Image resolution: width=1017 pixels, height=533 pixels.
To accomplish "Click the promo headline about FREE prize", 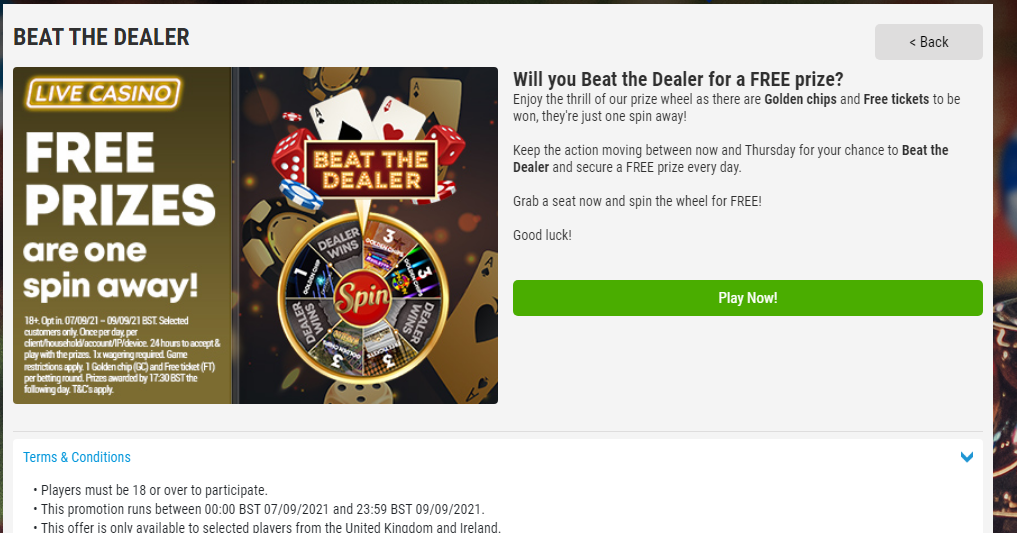I will click(x=678, y=79).
